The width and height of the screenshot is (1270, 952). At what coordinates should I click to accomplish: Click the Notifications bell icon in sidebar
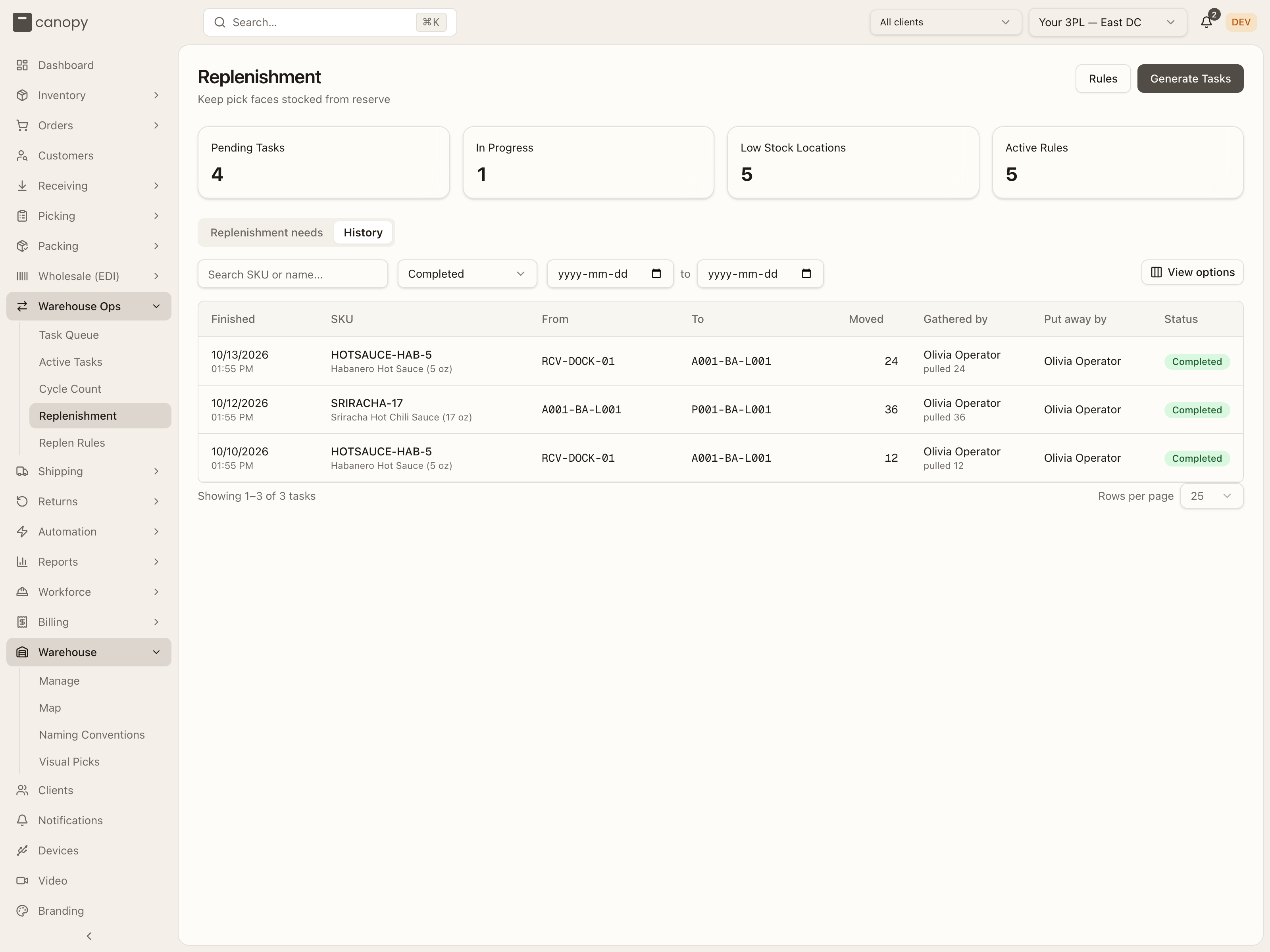coord(22,821)
